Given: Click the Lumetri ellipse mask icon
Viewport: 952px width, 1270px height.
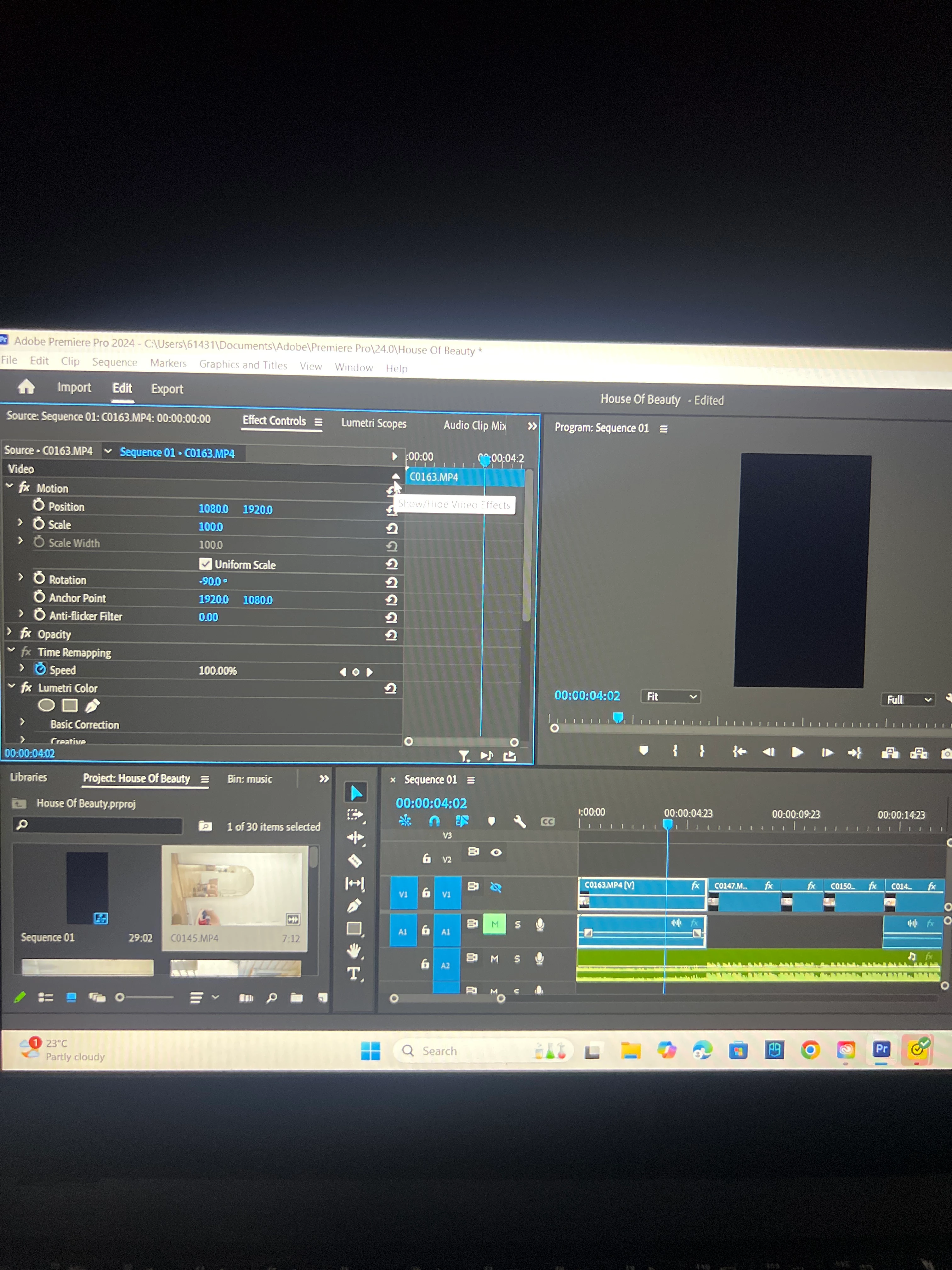Looking at the screenshot, I should pos(47,705).
